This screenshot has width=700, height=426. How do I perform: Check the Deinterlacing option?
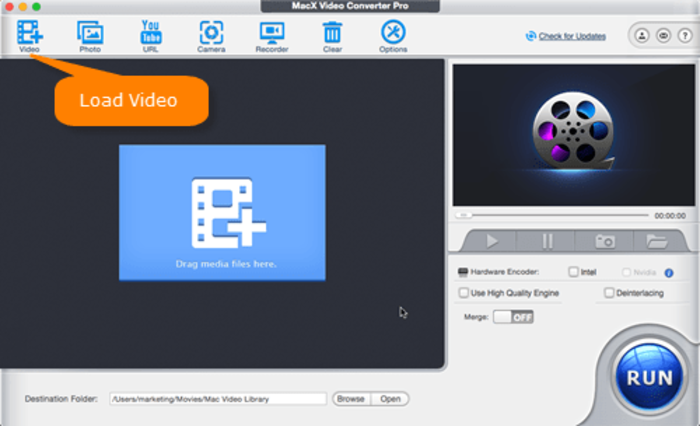click(x=609, y=293)
